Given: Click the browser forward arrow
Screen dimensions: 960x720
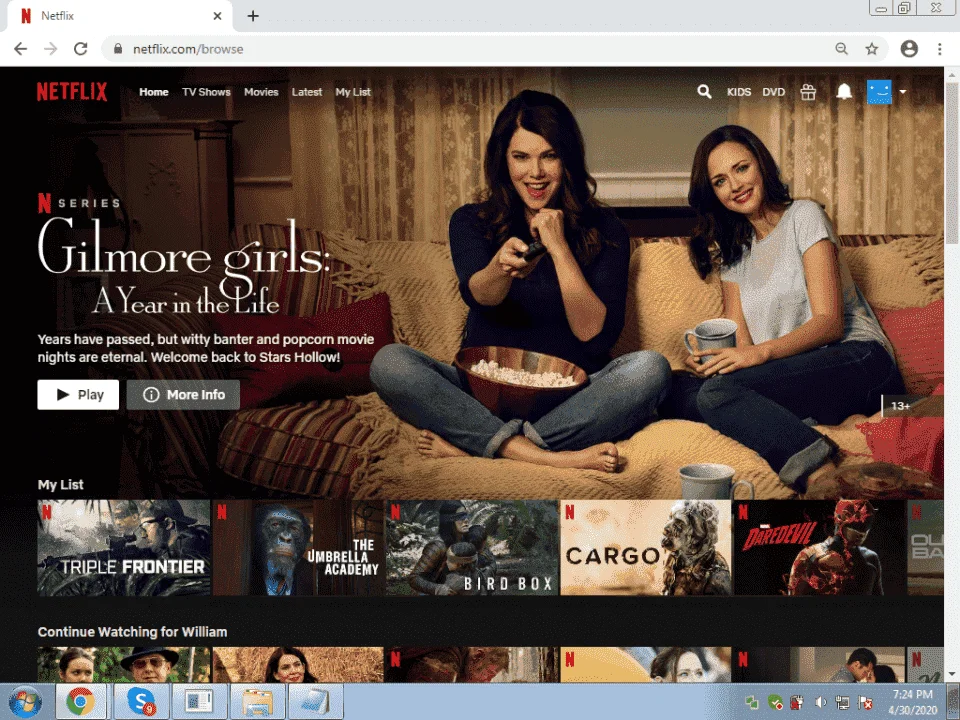Looking at the screenshot, I should (x=51, y=49).
